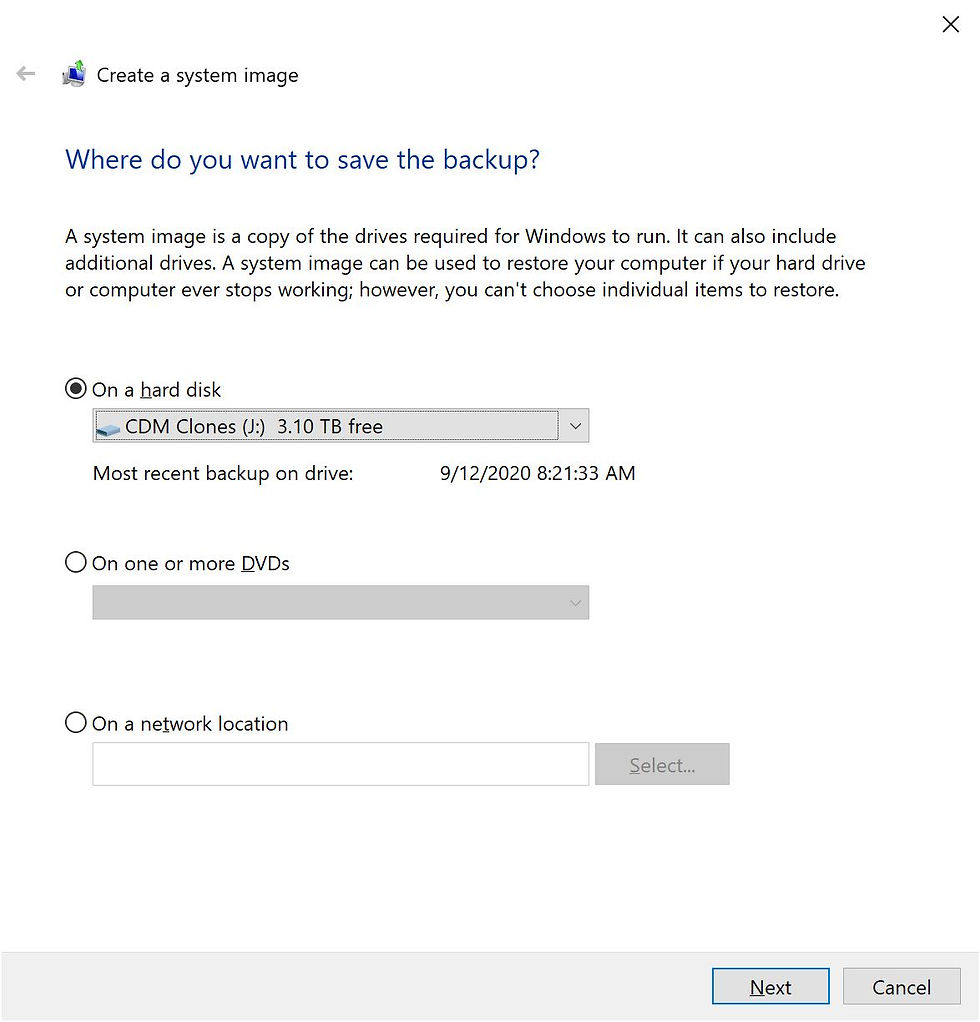Click the network location path field
Viewport: 980px width, 1022px height.
[340, 764]
